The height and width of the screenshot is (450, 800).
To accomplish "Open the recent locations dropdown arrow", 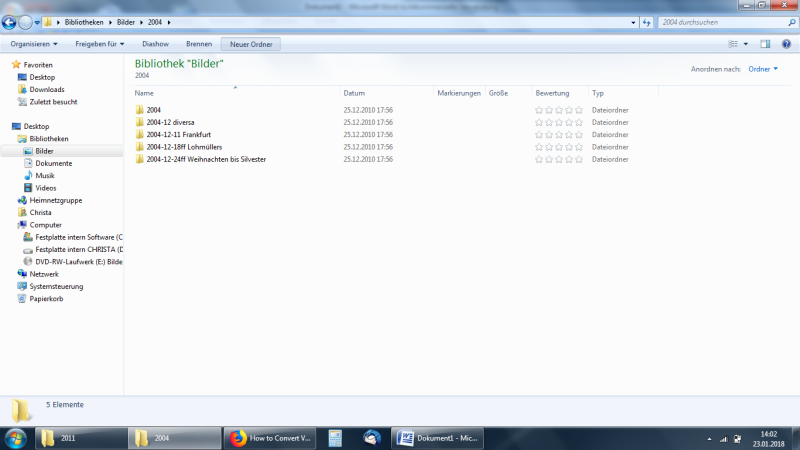I will [x=37, y=22].
